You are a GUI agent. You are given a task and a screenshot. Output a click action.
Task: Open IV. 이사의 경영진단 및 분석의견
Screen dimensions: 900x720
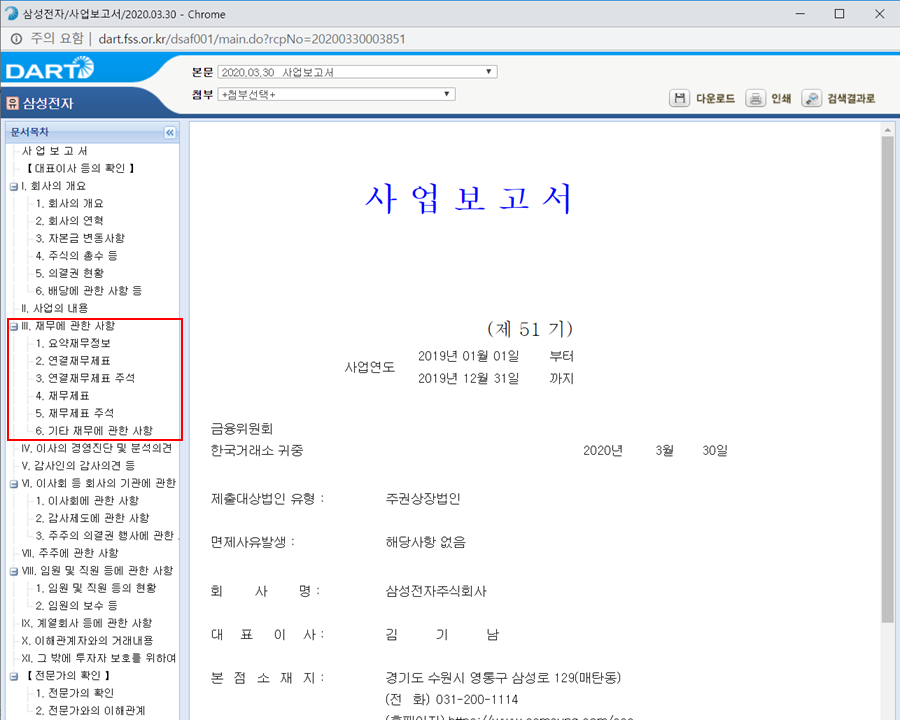click(96, 448)
